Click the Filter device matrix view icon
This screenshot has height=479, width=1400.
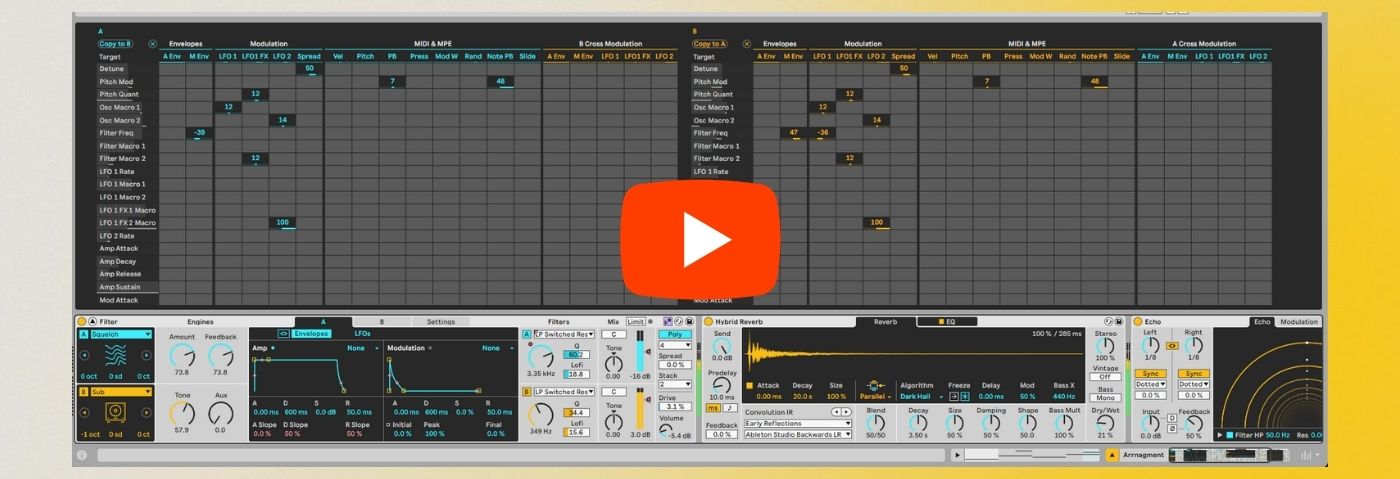tap(667, 321)
